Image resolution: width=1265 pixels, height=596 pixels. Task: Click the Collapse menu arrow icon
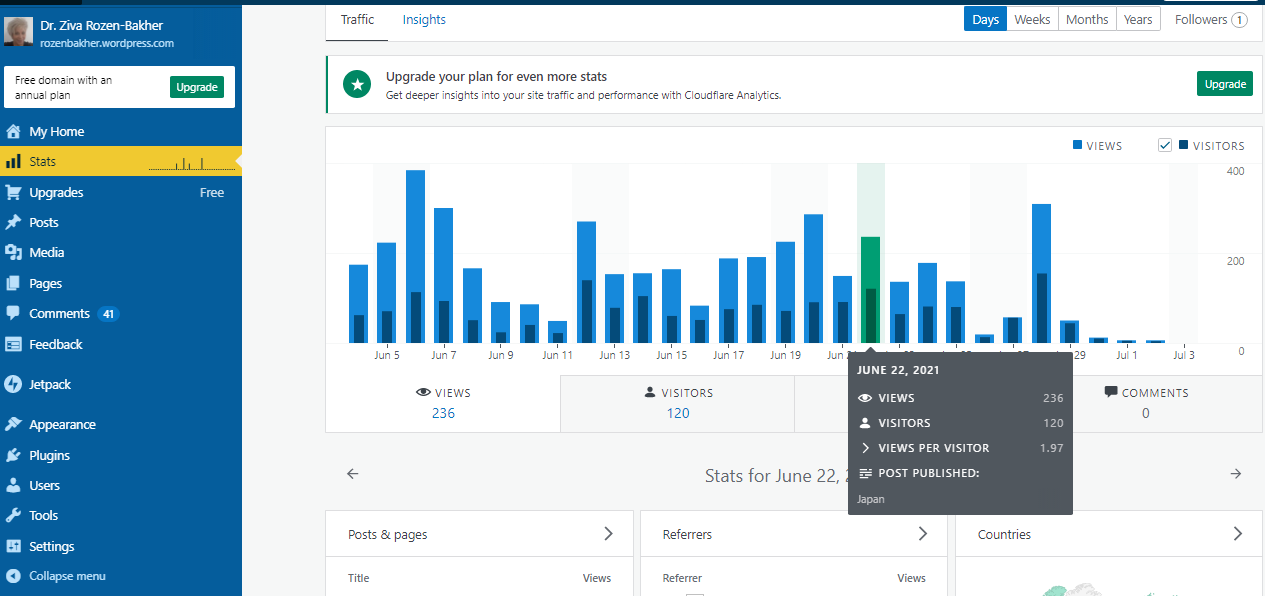13,576
